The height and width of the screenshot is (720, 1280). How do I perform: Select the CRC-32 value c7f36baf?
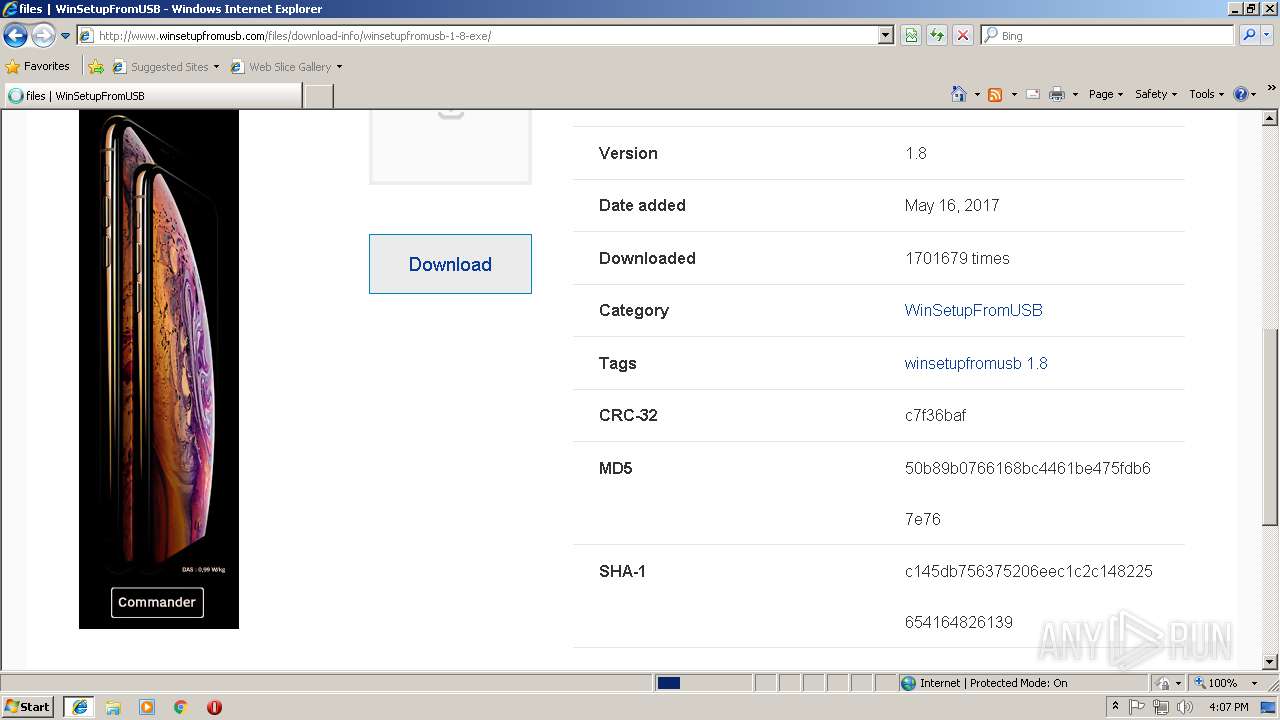coord(935,415)
